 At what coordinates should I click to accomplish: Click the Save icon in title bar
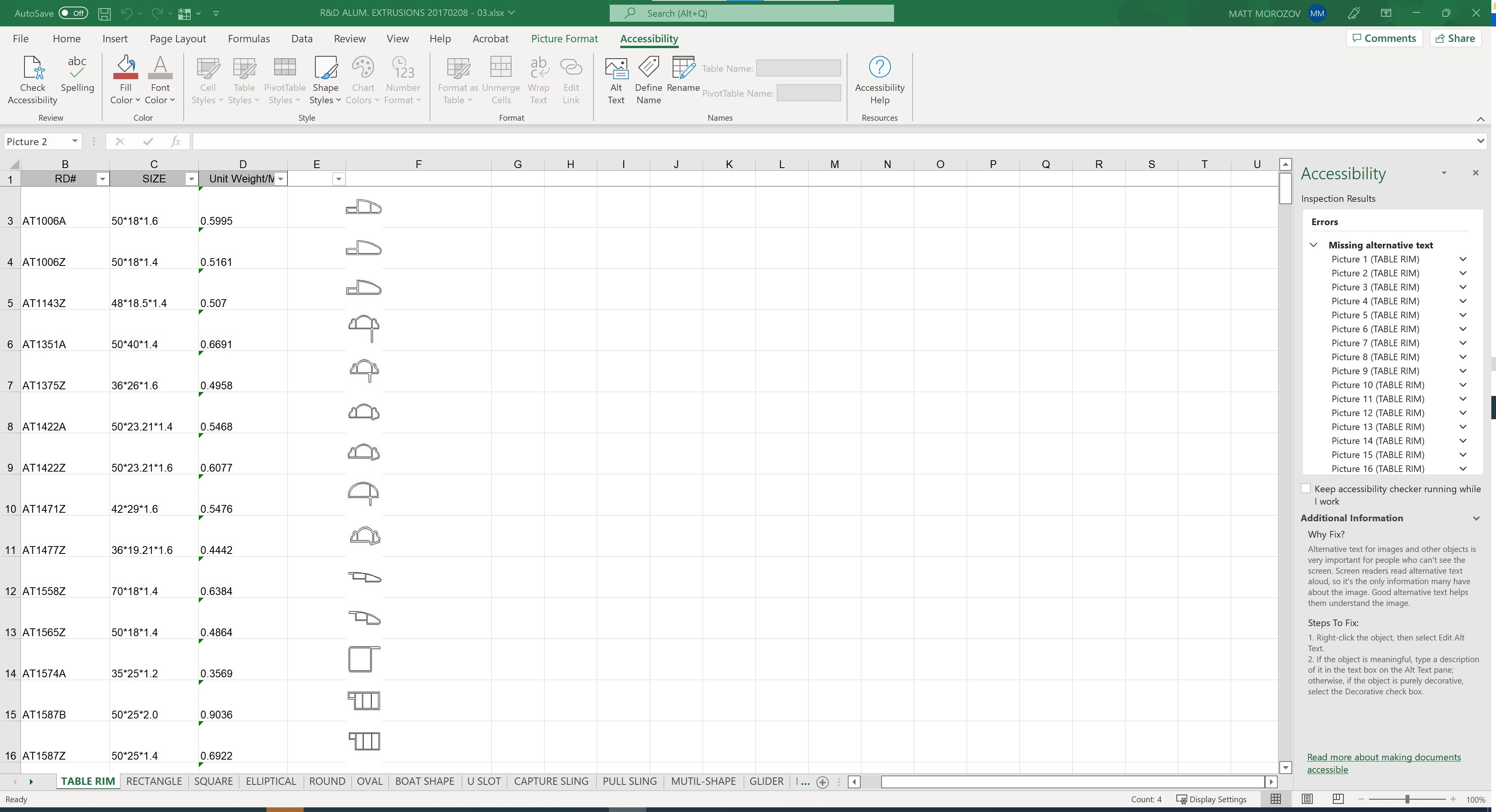[104, 13]
